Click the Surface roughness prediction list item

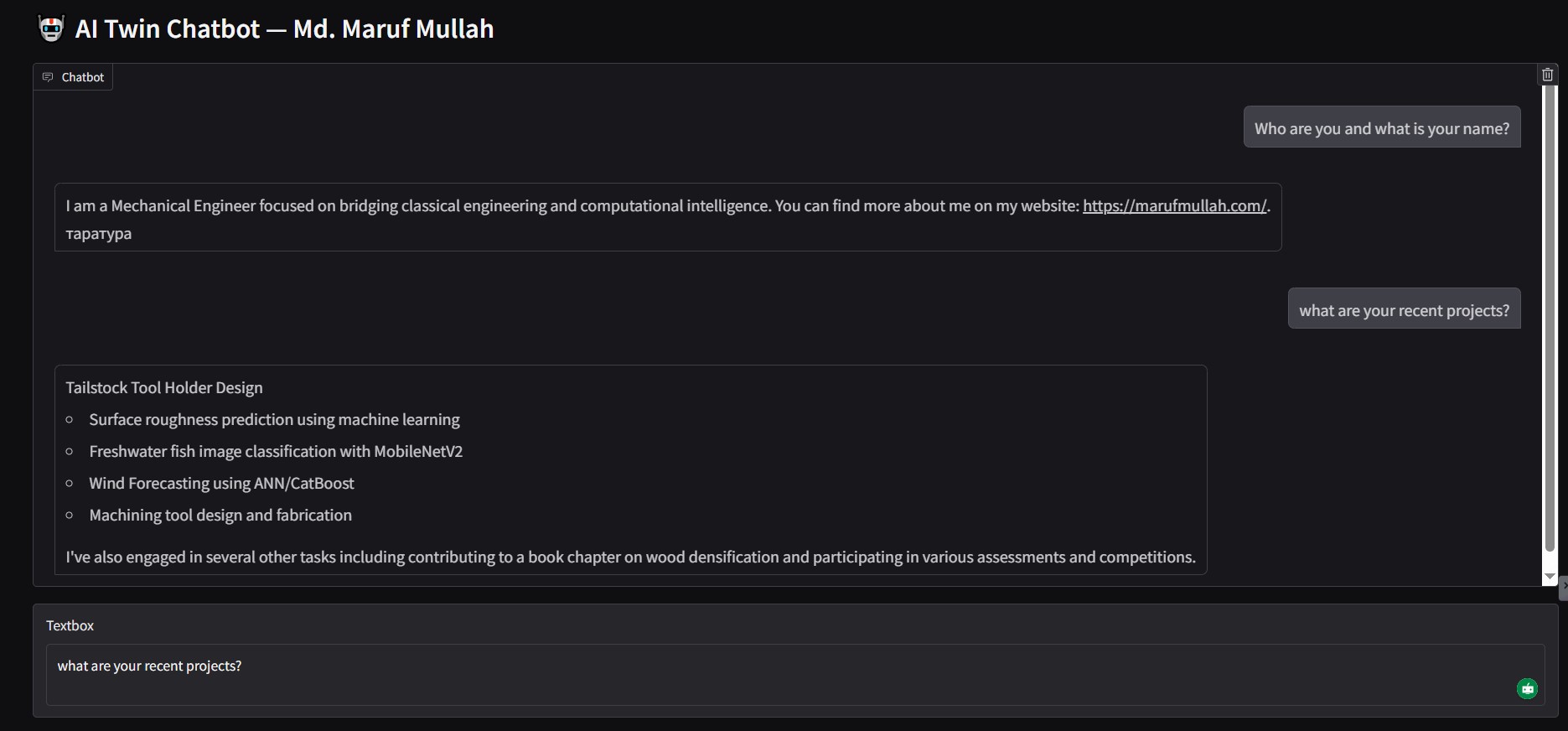[274, 420]
